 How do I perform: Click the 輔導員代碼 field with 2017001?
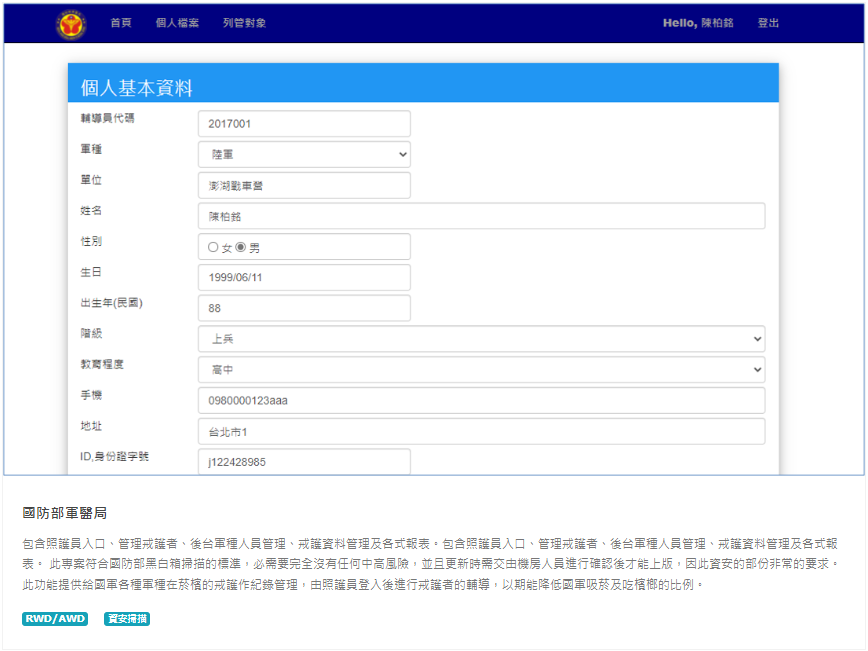pyautogui.click(x=304, y=124)
